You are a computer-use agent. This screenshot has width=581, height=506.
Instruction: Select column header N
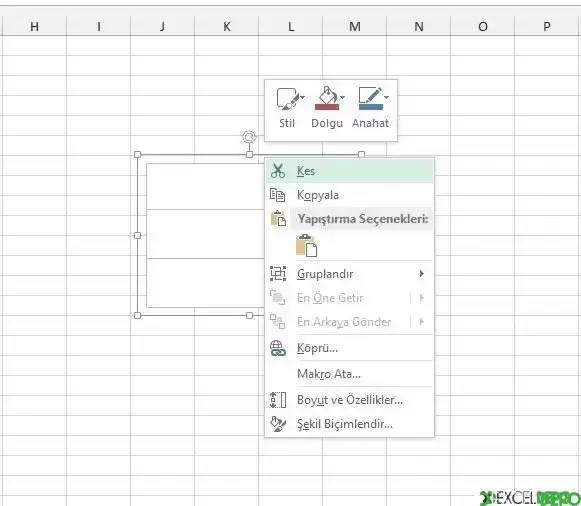(x=418, y=26)
